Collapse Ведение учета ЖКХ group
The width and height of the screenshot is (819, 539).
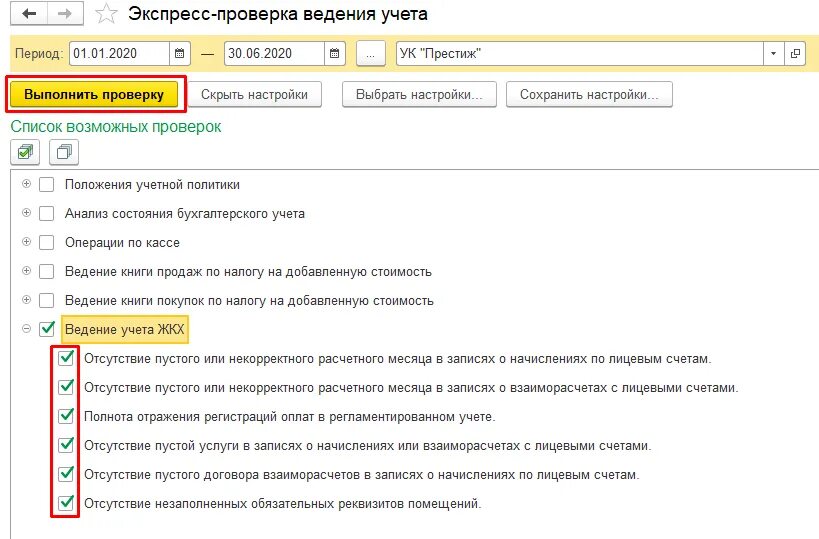click(26, 329)
